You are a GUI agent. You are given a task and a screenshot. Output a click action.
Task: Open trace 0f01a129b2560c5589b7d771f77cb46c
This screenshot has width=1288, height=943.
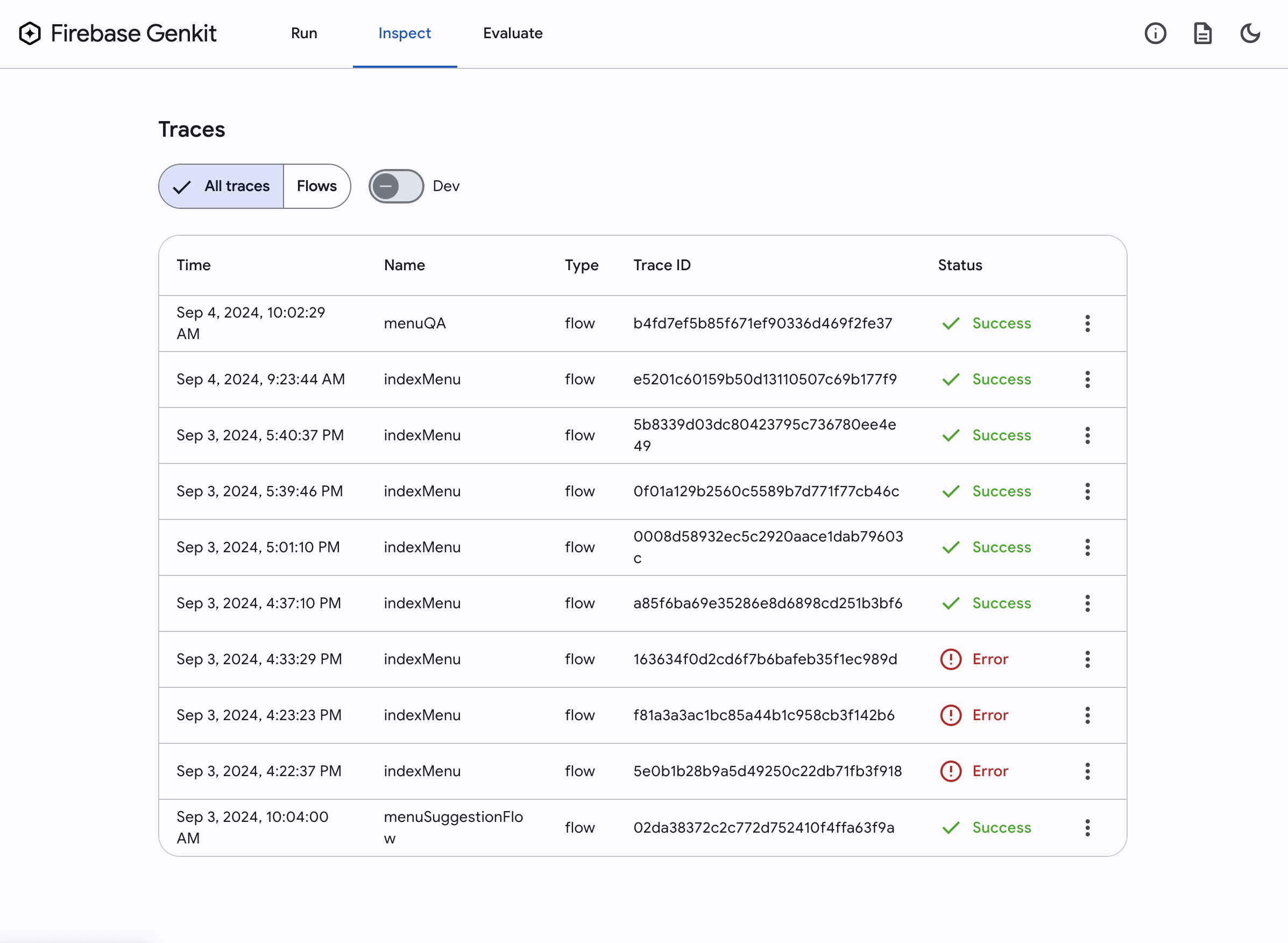766,491
